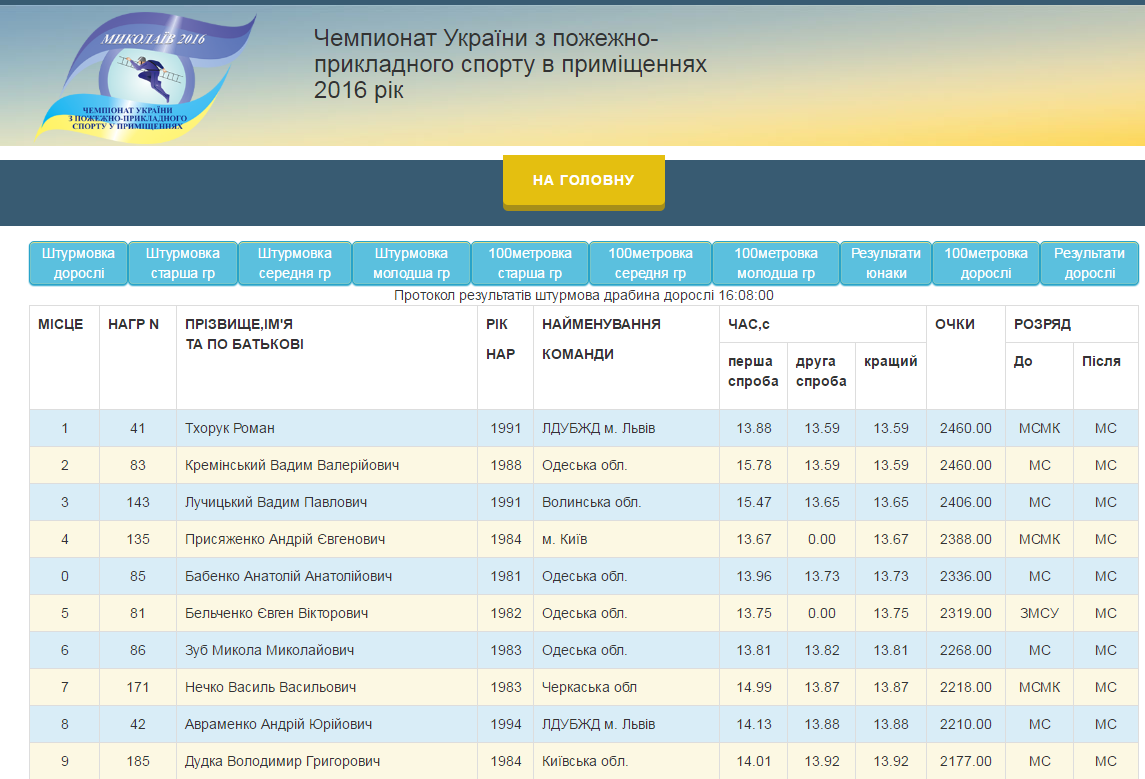Click the кращий time column header

pyautogui.click(x=890, y=362)
